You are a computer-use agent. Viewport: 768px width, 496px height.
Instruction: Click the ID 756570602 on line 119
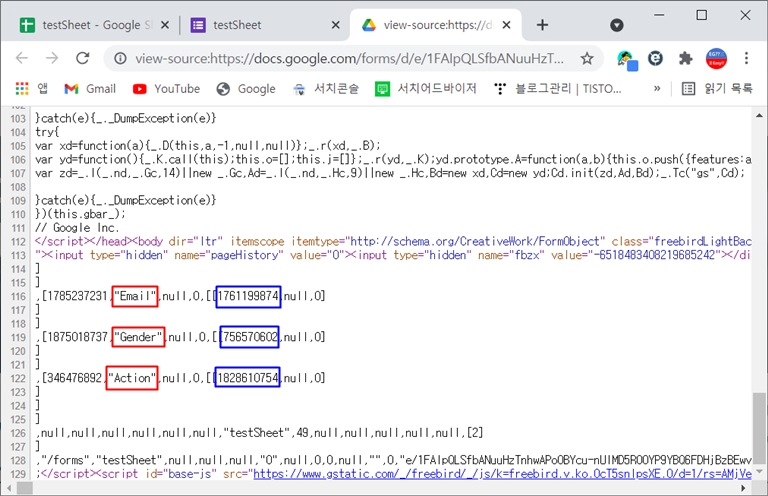click(x=250, y=337)
